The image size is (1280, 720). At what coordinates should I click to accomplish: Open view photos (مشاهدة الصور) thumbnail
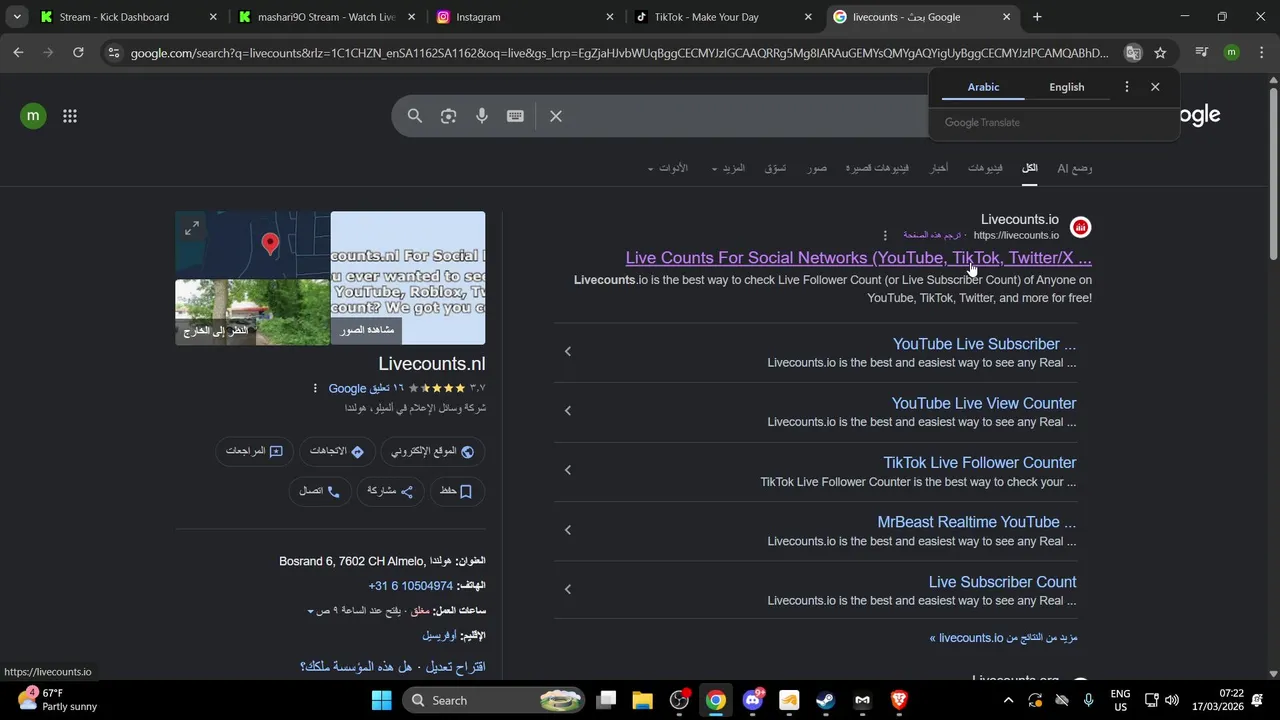point(408,278)
